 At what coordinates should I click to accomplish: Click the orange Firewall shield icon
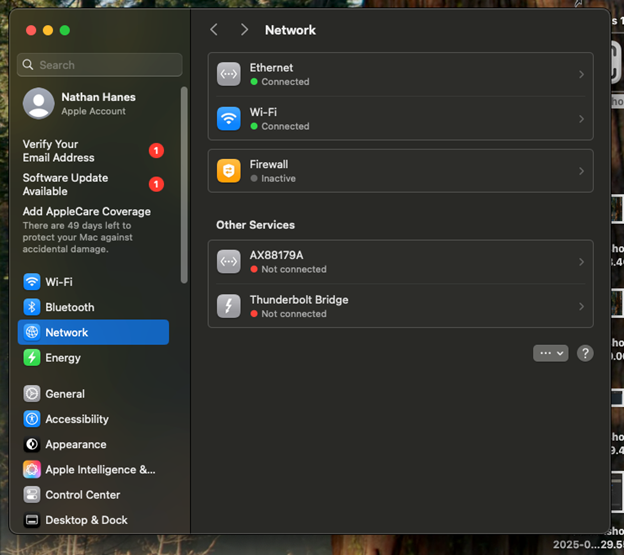tap(228, 171)
